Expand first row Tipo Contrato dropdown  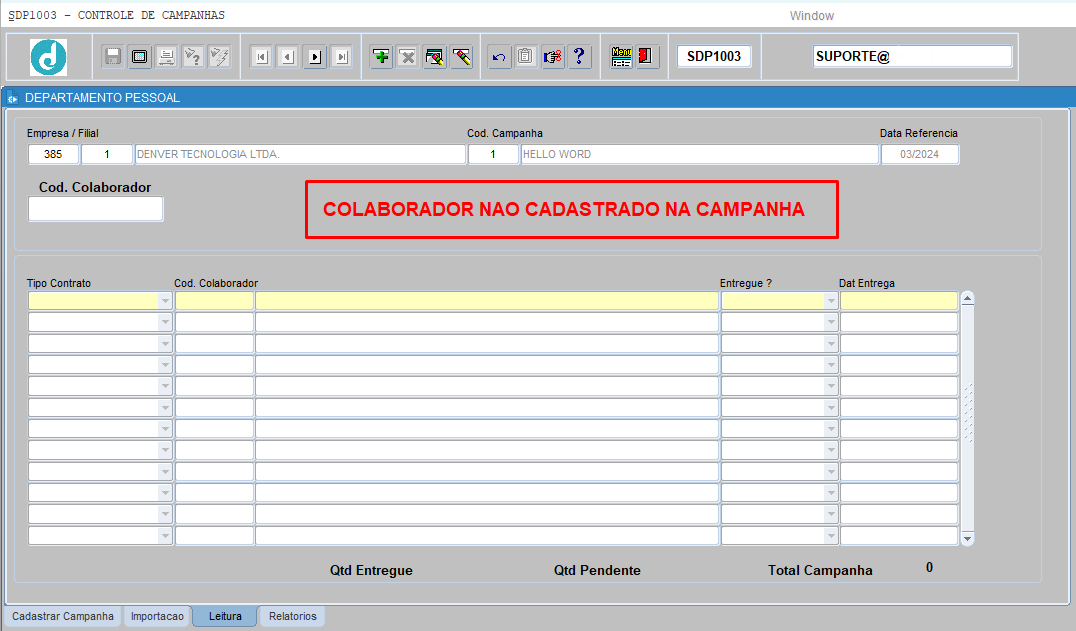pyautogui.click(x=165, y=301)
